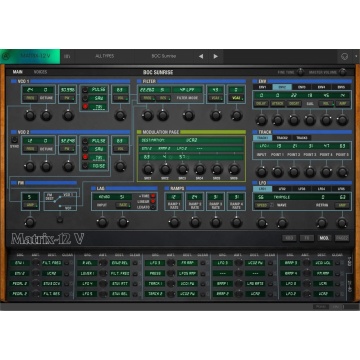Flip the FM Dest VCO/VCF switch
The height and width of the screenshot is (360, 360).
tap(60, 200)
